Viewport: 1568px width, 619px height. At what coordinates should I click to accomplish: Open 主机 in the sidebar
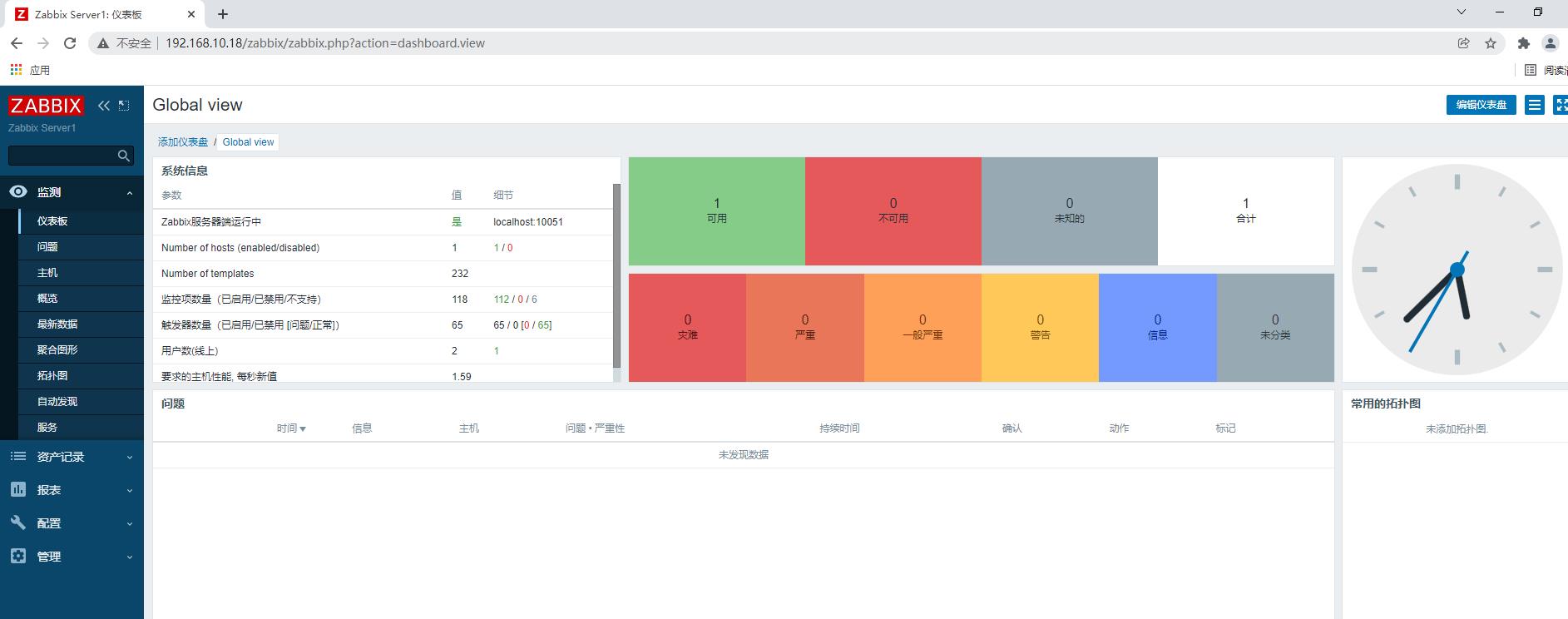[x=81, y=273]
